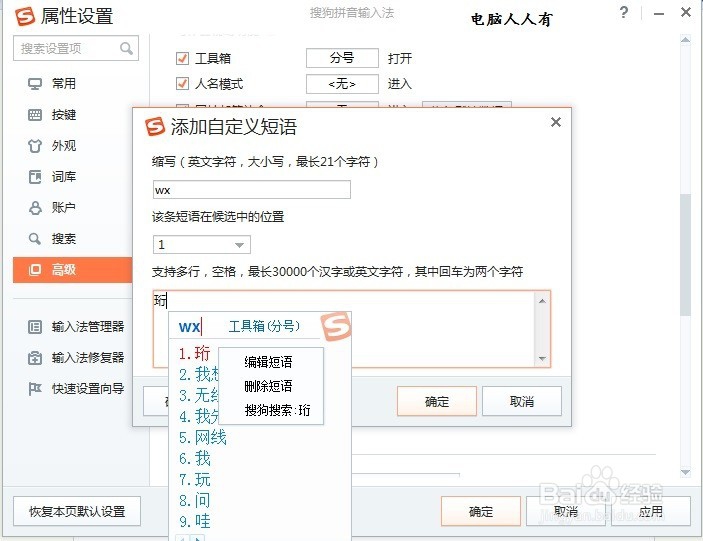
Task: Select candidate 8 问
Action: click(195, 501)
